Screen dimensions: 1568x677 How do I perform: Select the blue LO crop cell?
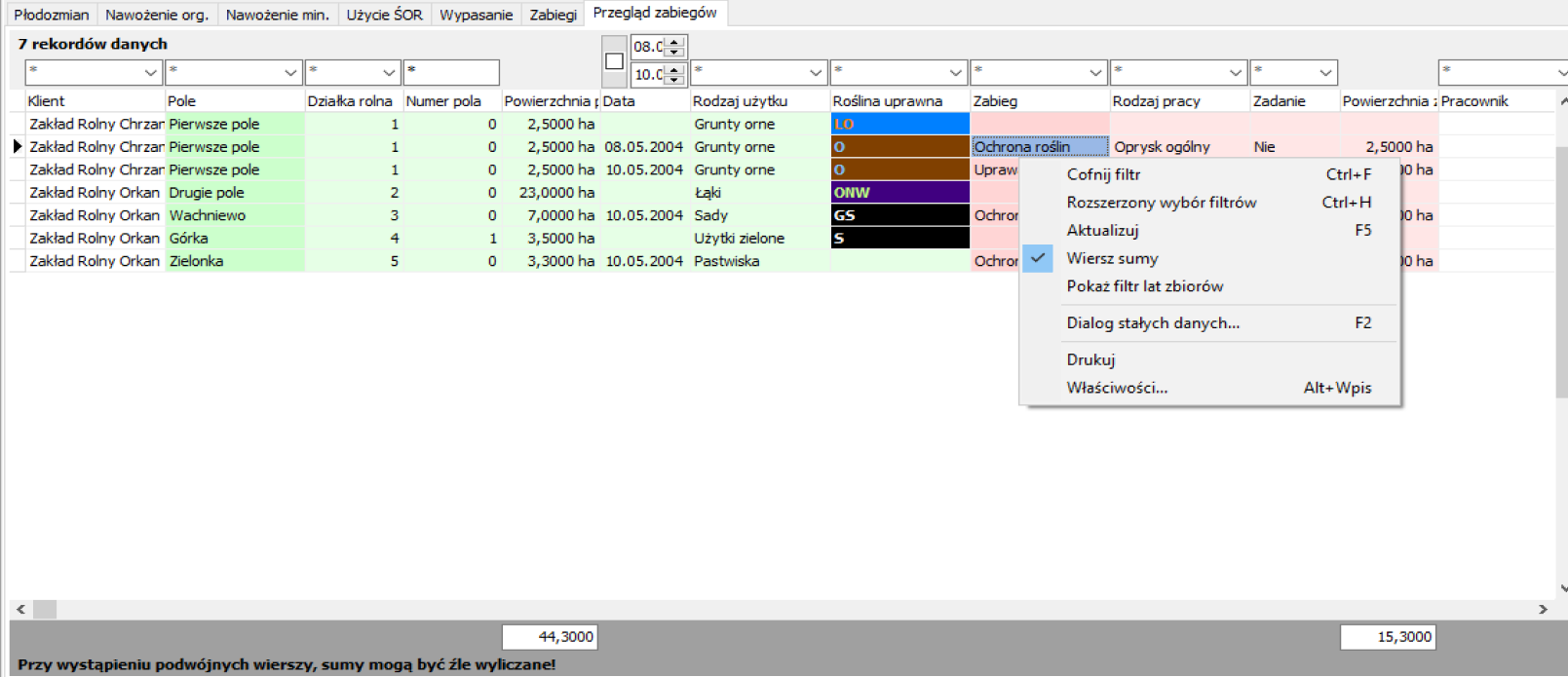(x=899, y=124)
